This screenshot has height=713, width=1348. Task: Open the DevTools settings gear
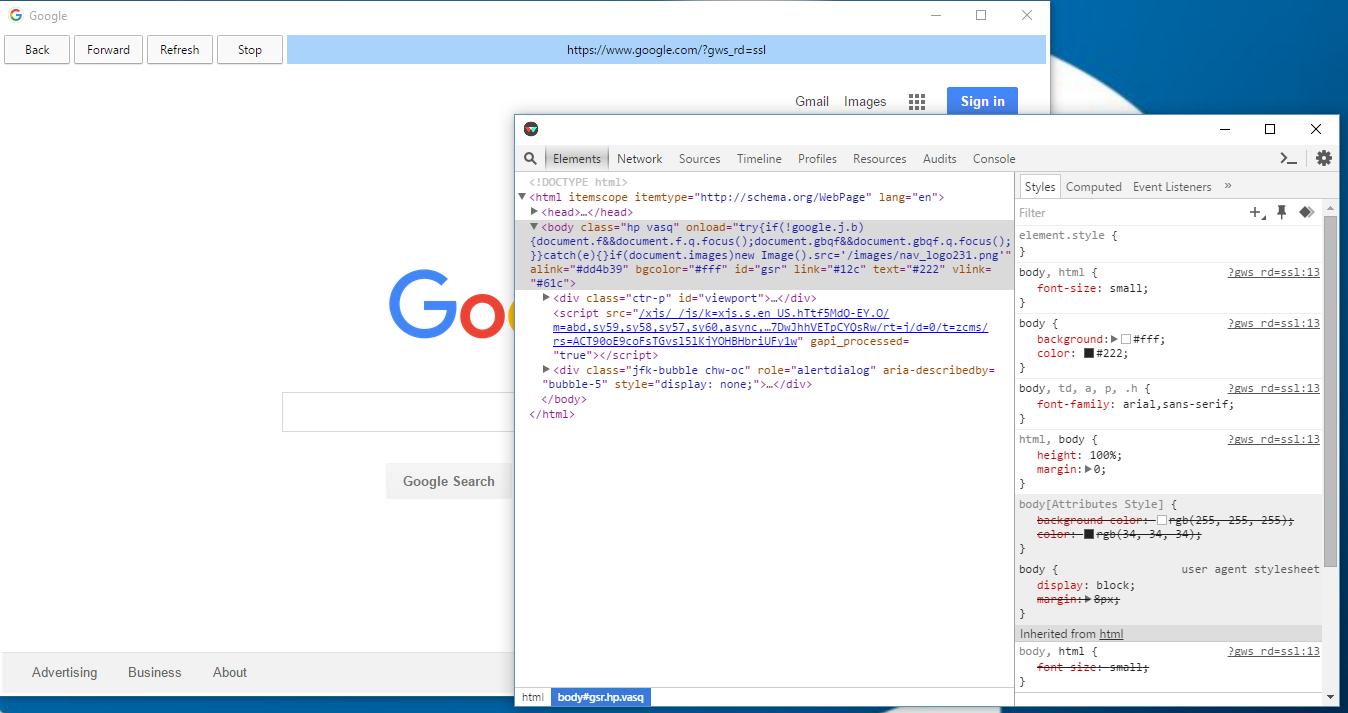[x=1324, y=158]
